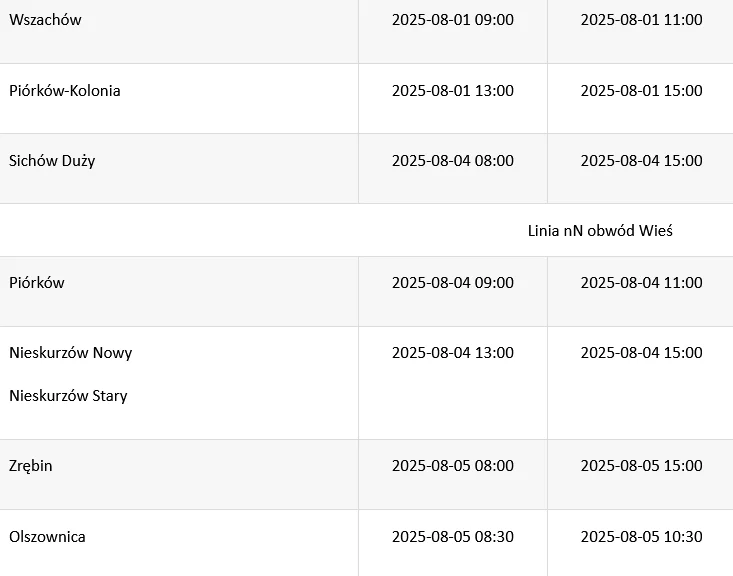This screenshot has width=733, height=576.
Task: Select the Piórków locality cell
Action: tap(37, 283)
